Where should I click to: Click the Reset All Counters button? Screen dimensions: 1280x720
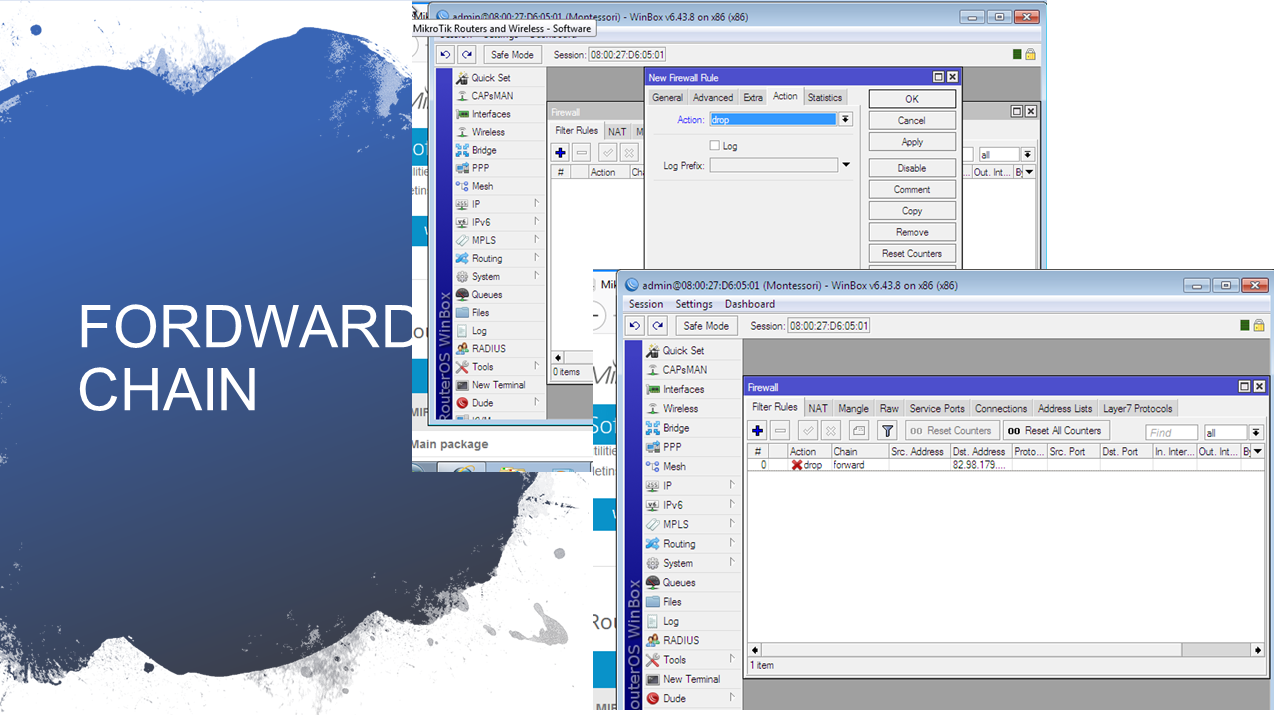coord(1055,431)
